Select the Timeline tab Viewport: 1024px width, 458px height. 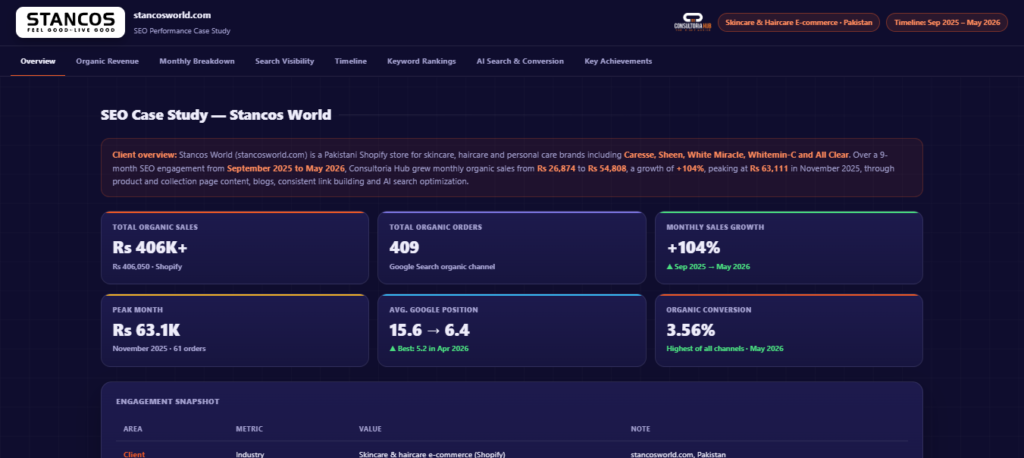tap(351, 61)
